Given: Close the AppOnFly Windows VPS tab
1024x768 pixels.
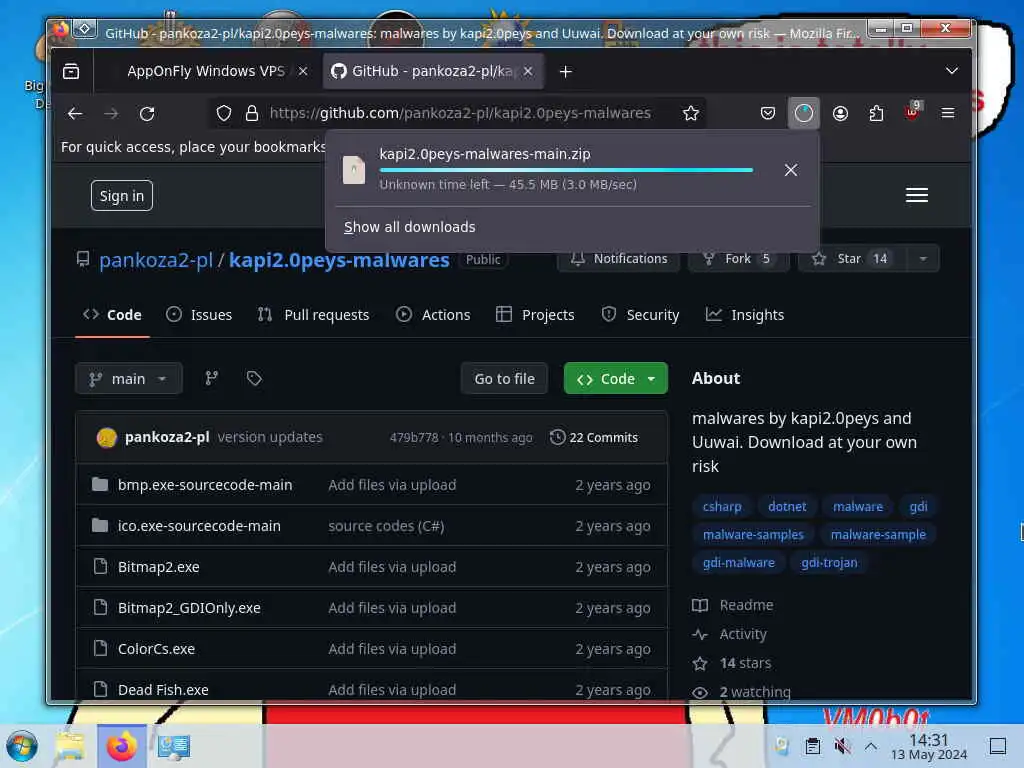Looking at the screenshot, I should [x=303, y=71].
